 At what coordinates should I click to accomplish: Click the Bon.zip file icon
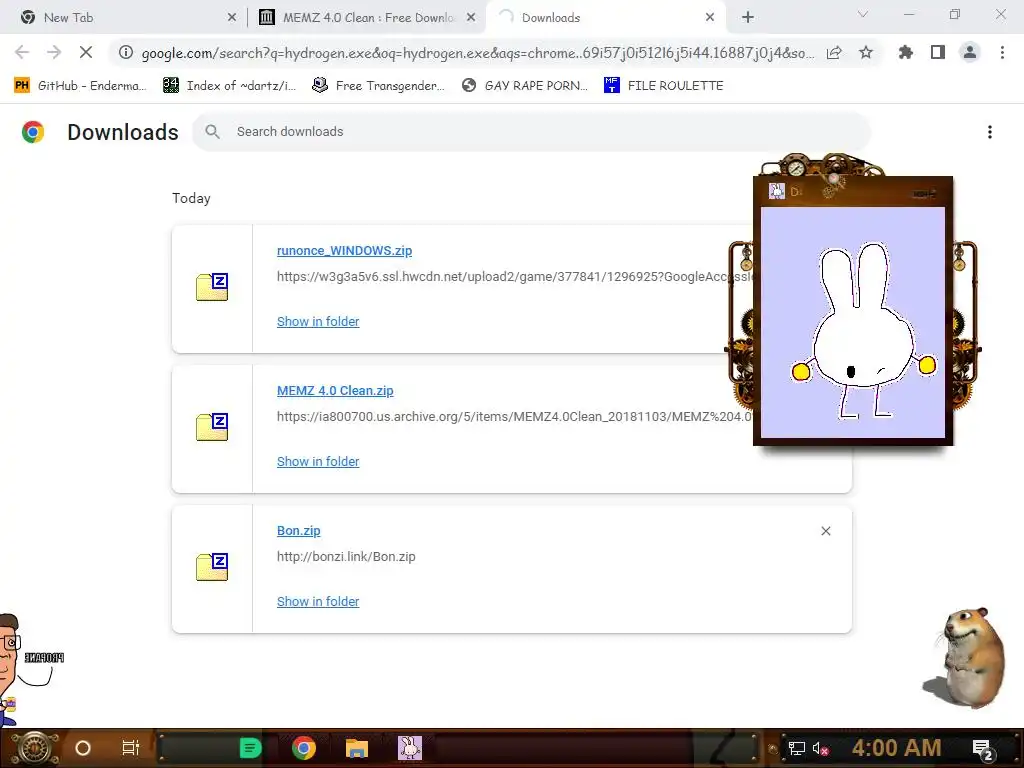(x=212, y=567)
